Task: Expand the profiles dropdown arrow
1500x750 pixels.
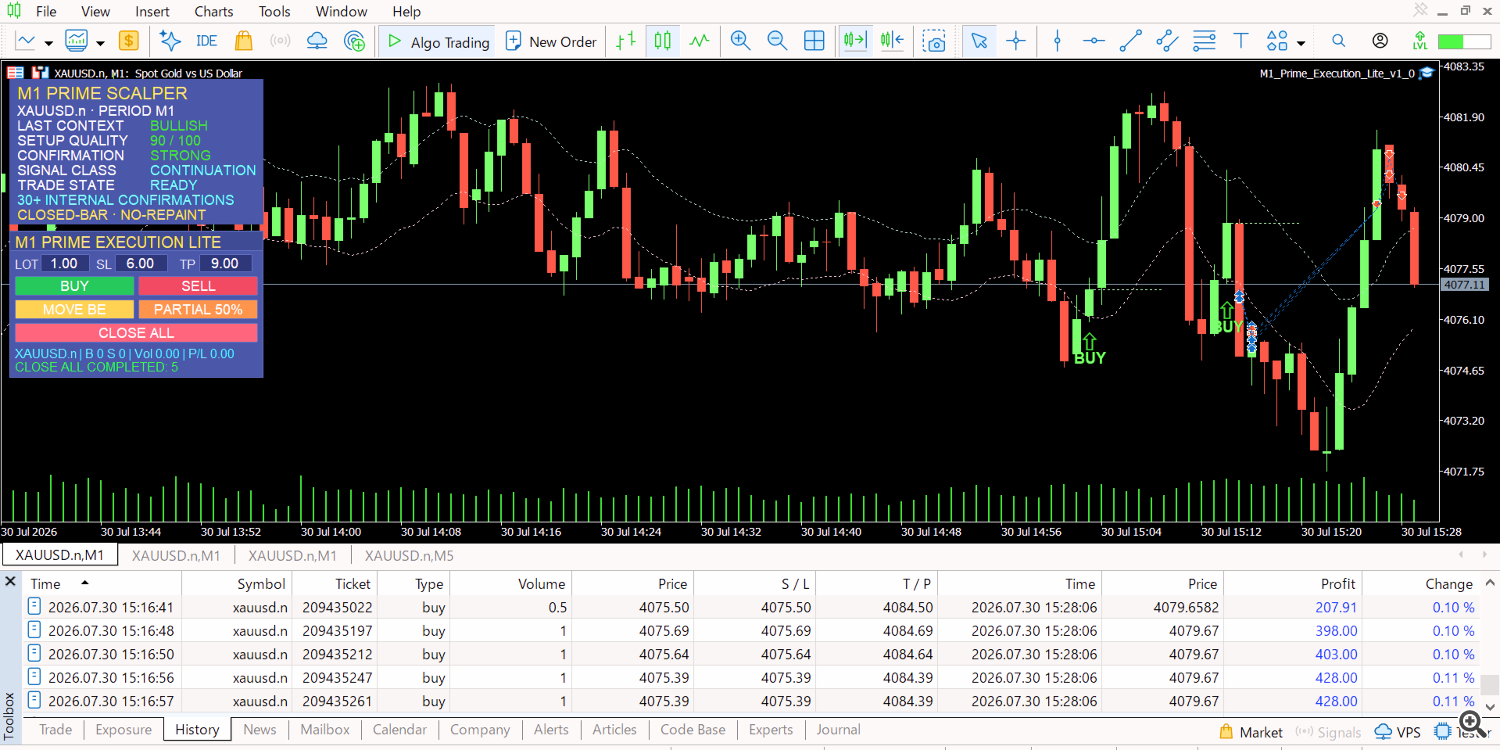Action: pos(101,42)
